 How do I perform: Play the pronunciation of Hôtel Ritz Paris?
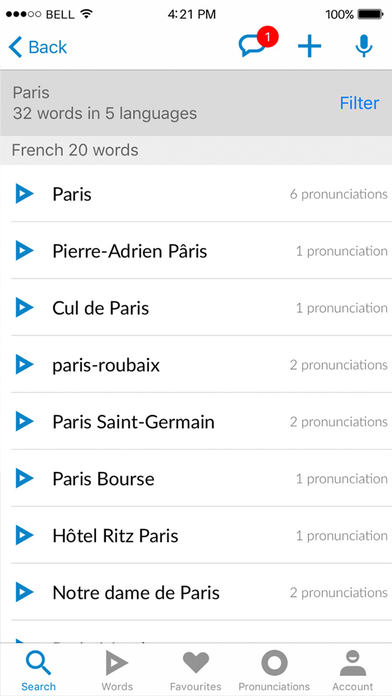click(24, 535)
